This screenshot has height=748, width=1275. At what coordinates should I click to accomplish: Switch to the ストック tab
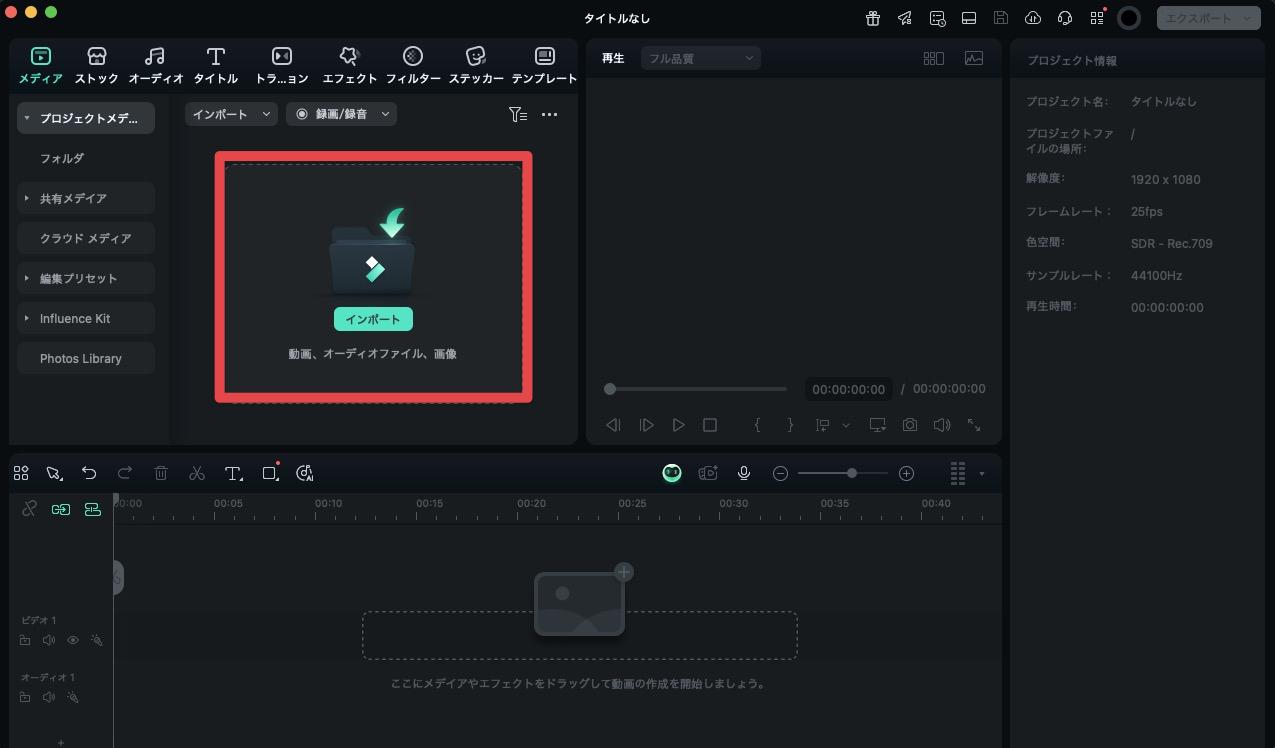[x=97, y=65]
